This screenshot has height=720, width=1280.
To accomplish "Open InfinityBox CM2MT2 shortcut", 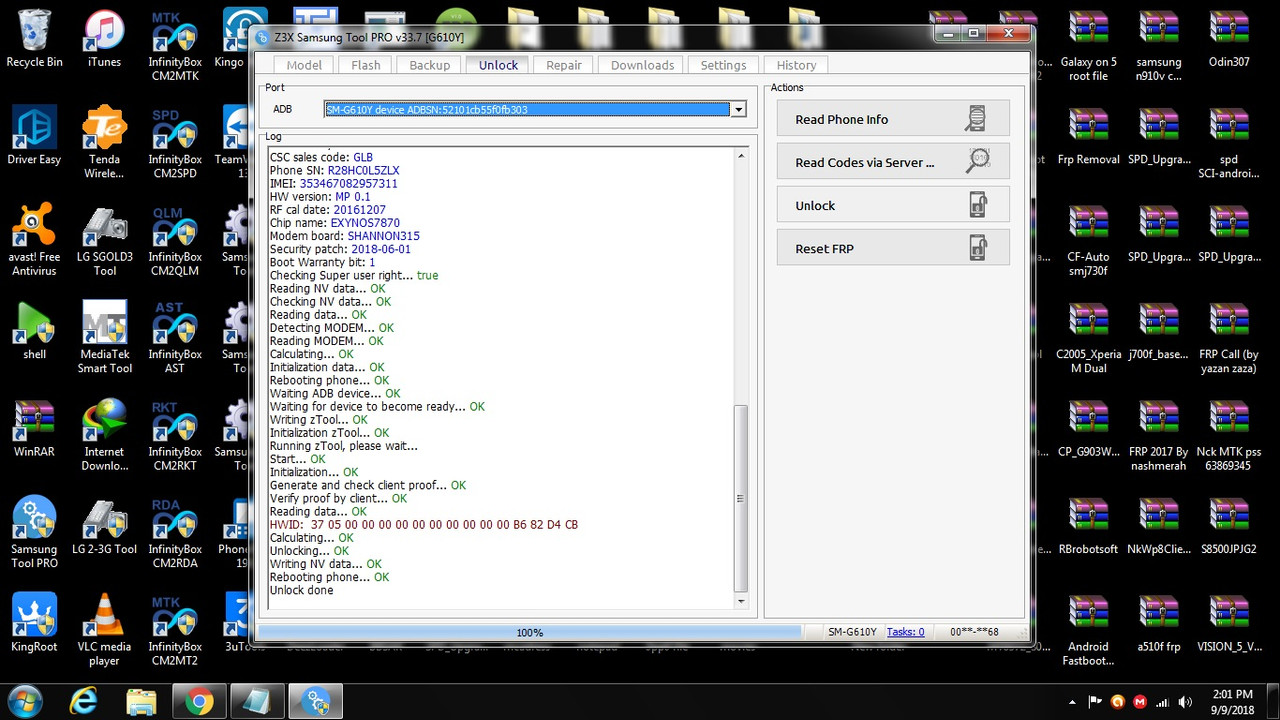I will pos(175,630).
